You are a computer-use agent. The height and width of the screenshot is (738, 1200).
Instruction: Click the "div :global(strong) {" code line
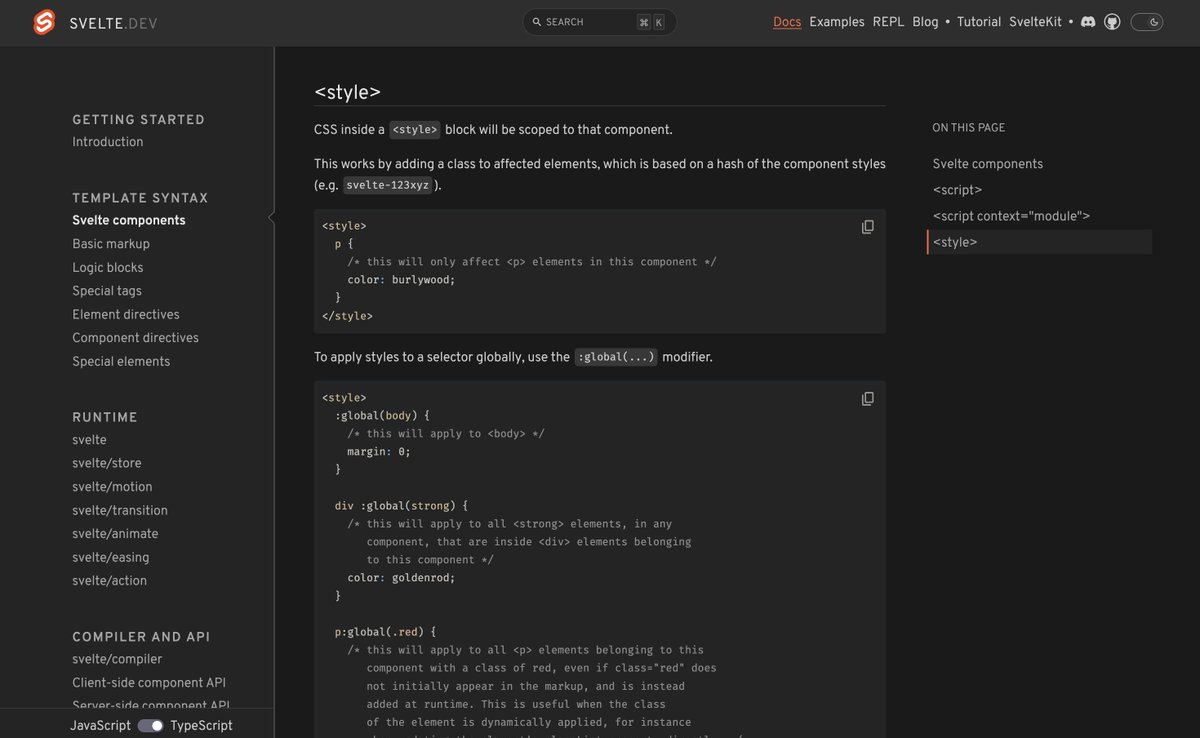(x=401, y=506)
